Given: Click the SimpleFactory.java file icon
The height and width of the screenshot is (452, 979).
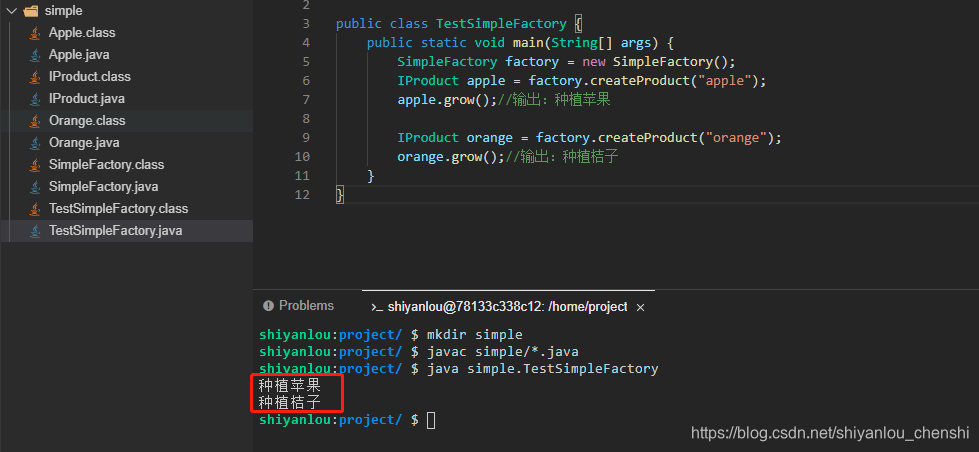Looking at the screenshot, I should 35,187.
